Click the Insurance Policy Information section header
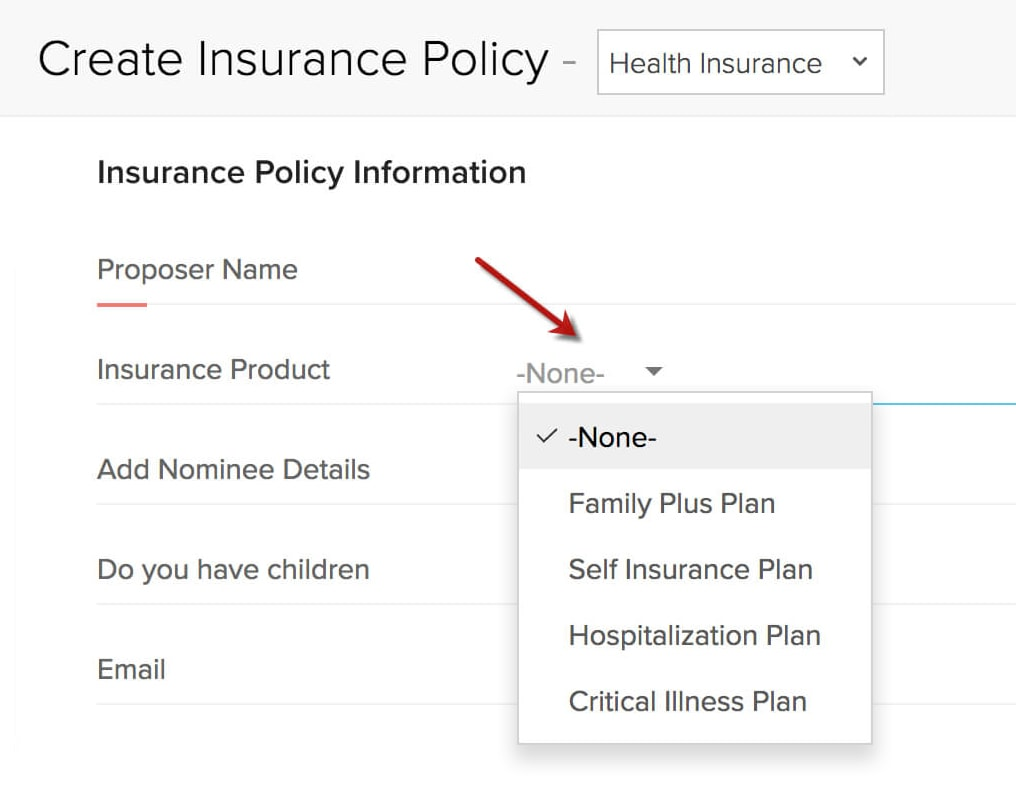1016x805 pixels. click(x=311, y=172)
